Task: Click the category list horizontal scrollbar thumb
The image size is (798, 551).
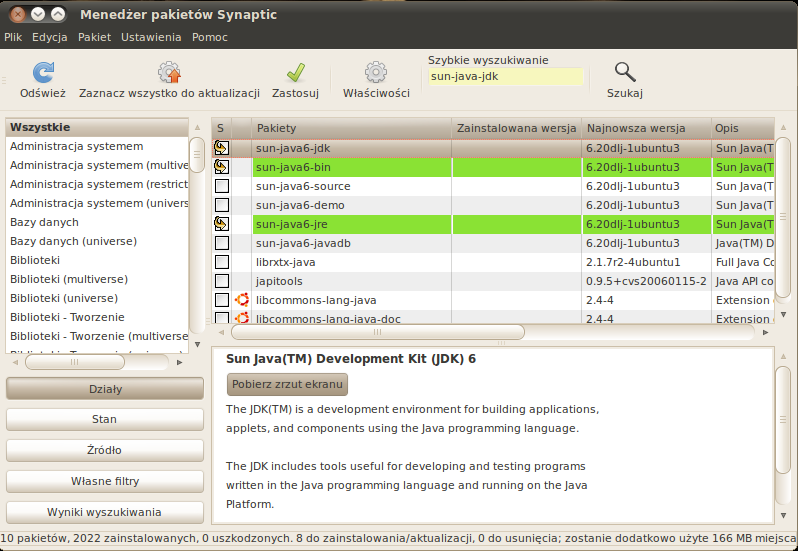Action: click(75, 362)
